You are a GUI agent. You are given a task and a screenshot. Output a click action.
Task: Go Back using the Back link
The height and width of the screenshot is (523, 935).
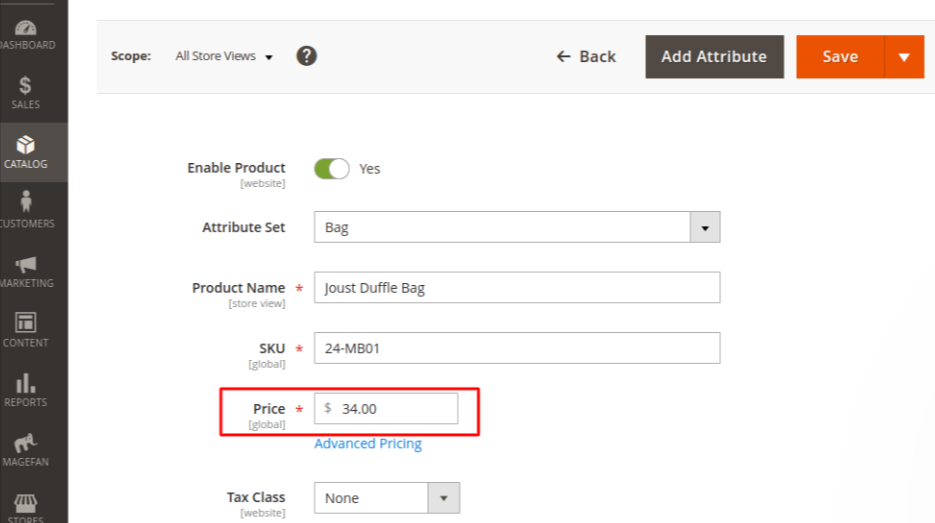[587, 57]
